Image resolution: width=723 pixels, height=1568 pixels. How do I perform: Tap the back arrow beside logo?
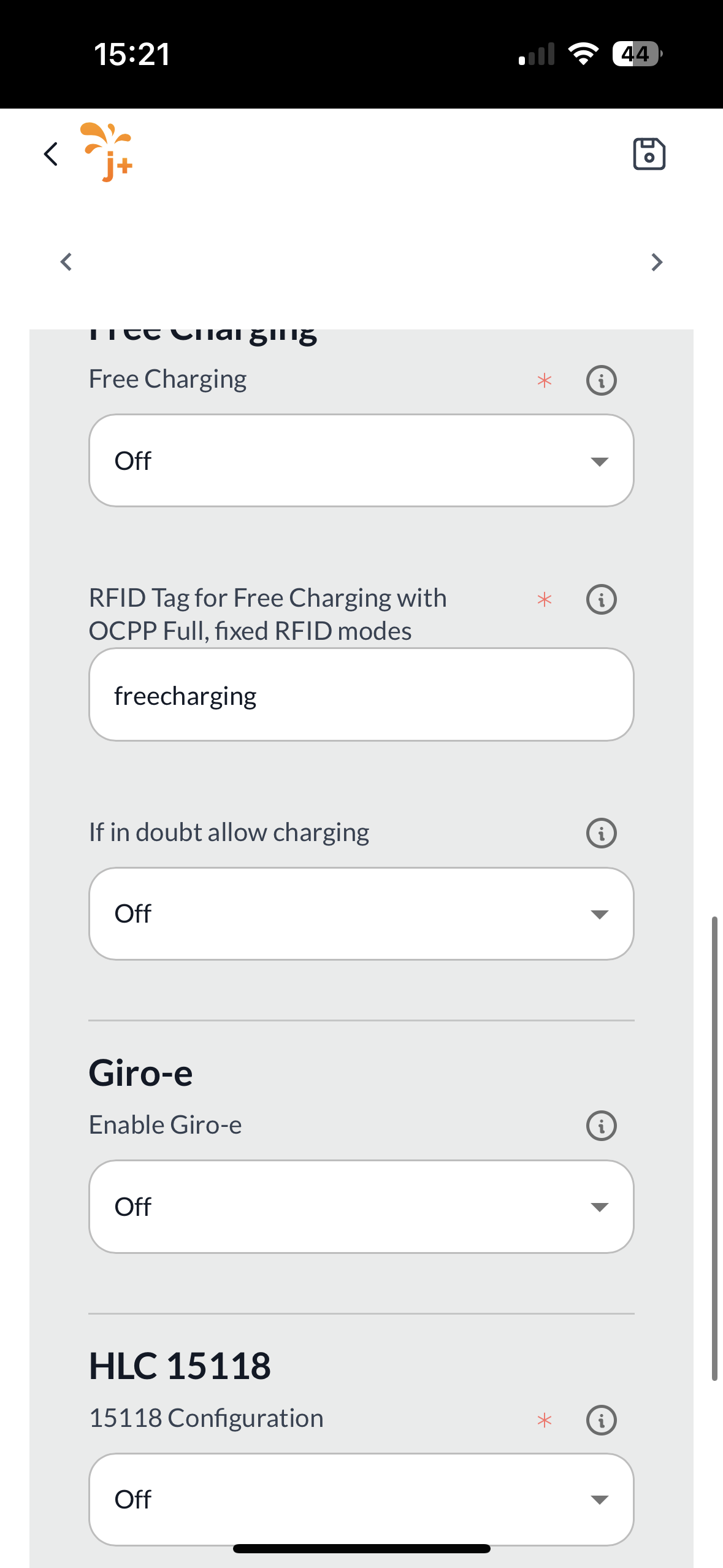tap(51, 154)
